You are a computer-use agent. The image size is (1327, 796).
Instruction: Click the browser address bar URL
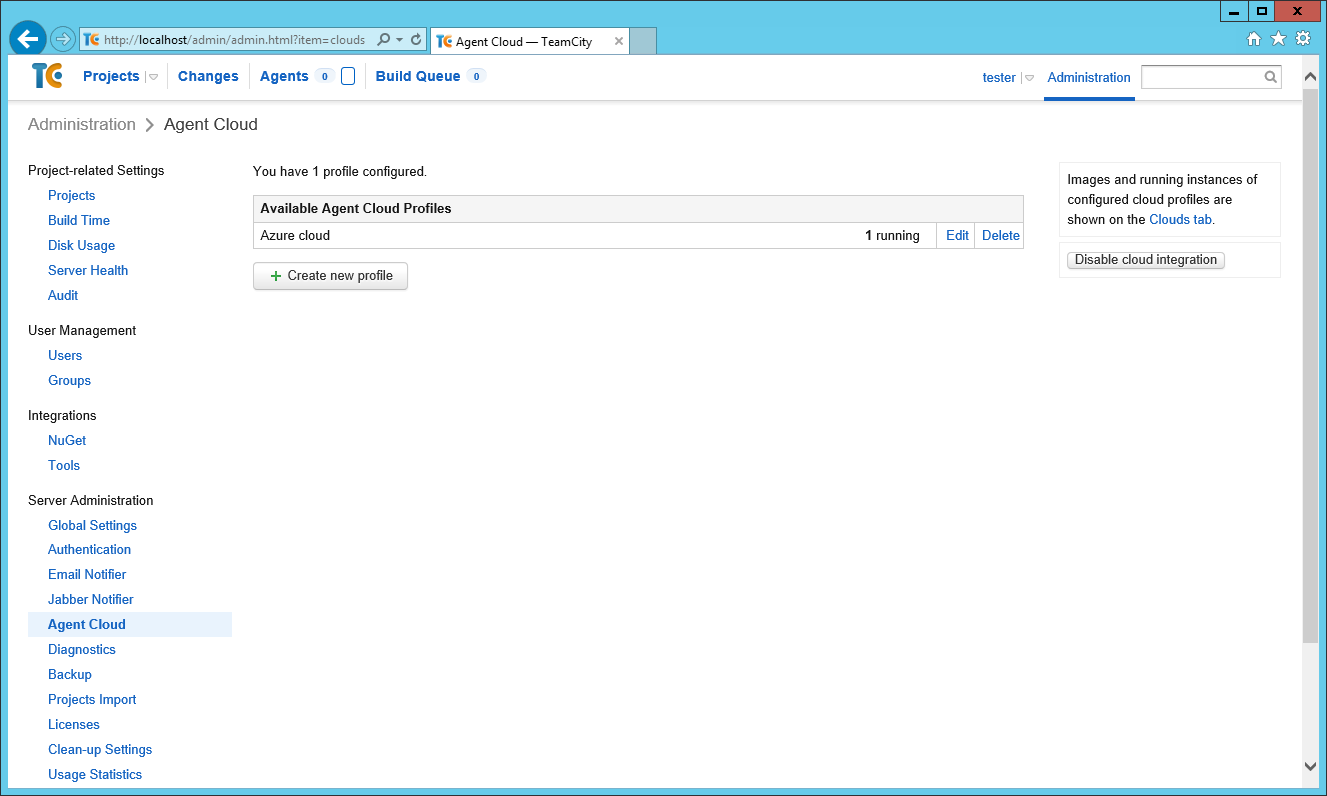[x=234, y=40]
